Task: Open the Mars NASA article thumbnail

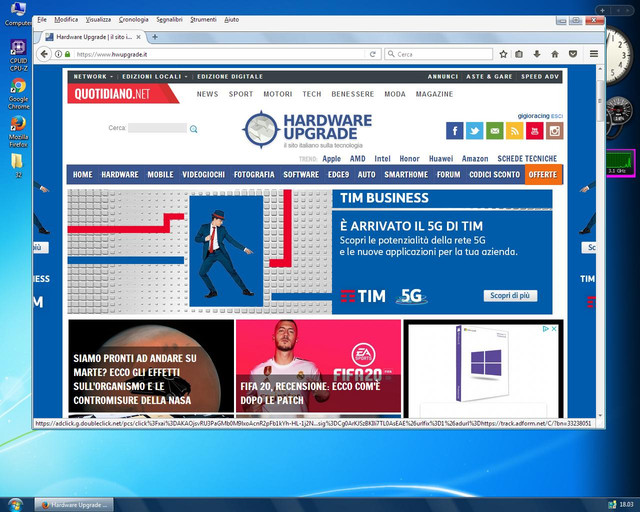Action: tap(151, 366)
